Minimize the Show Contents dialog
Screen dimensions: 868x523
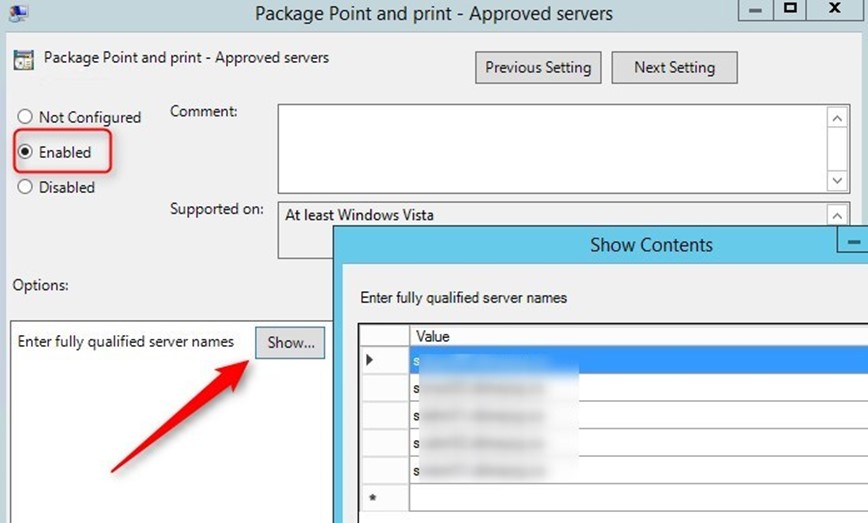[853, 242]
